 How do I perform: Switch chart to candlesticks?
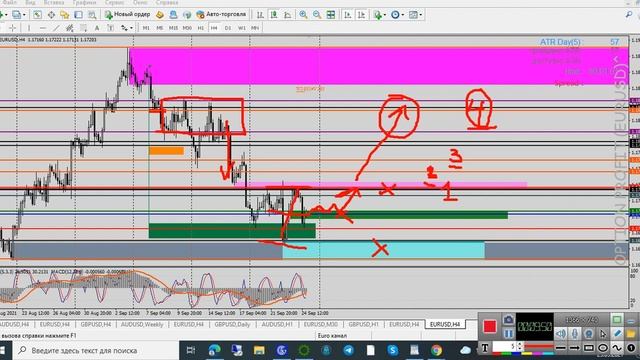pos(274,15)
